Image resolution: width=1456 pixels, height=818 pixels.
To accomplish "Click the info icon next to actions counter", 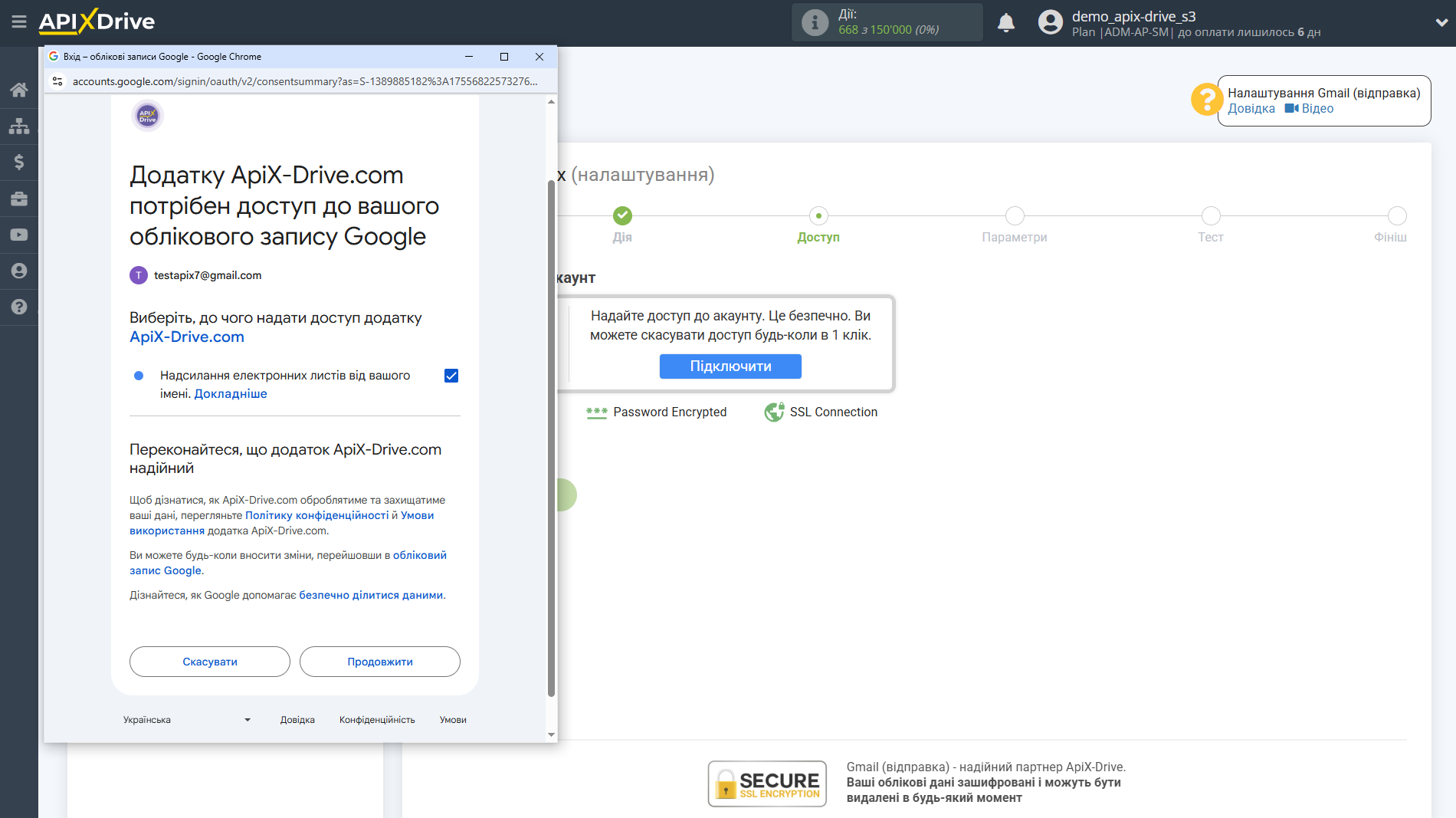I will point(815,22).
